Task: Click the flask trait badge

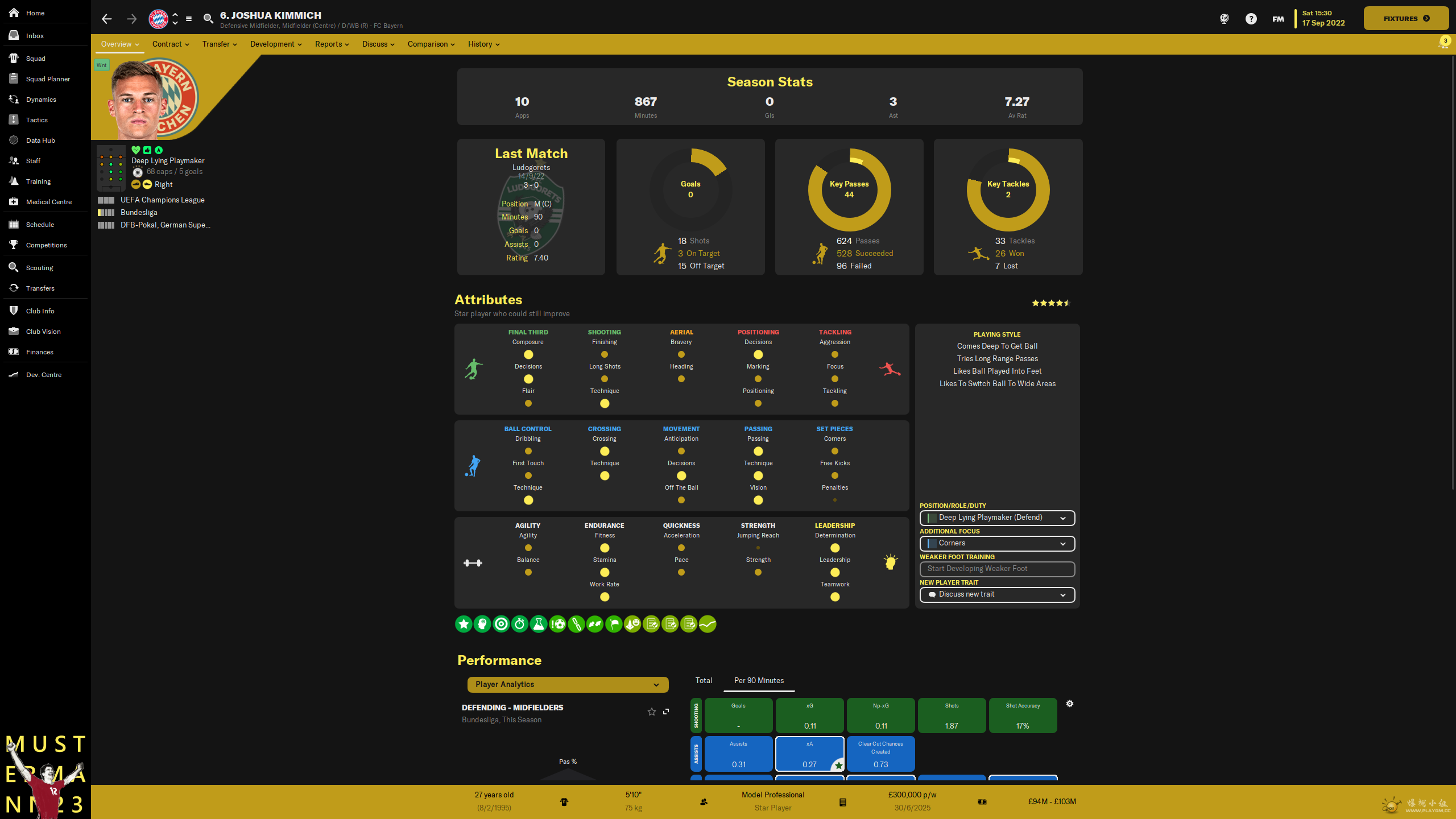Action: coord(539,624)
